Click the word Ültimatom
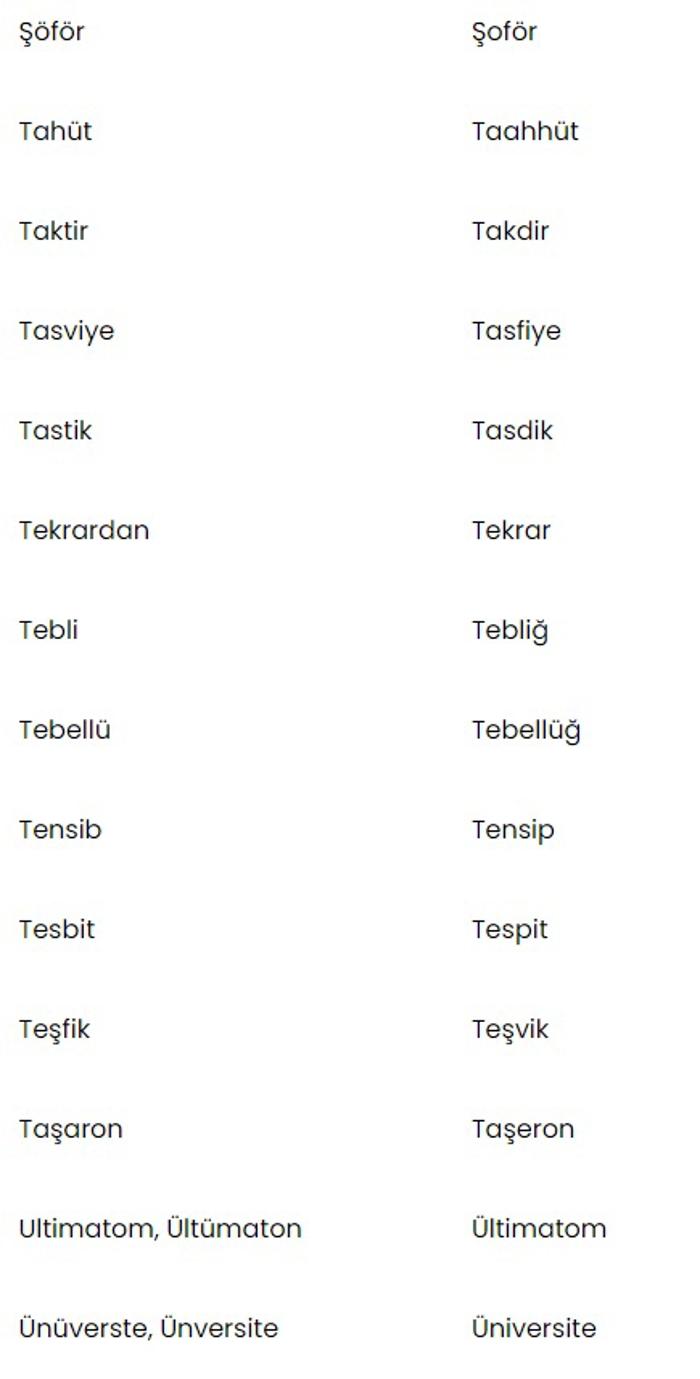The height and width of the screenshot is (1379, 700). [539, 1228]
